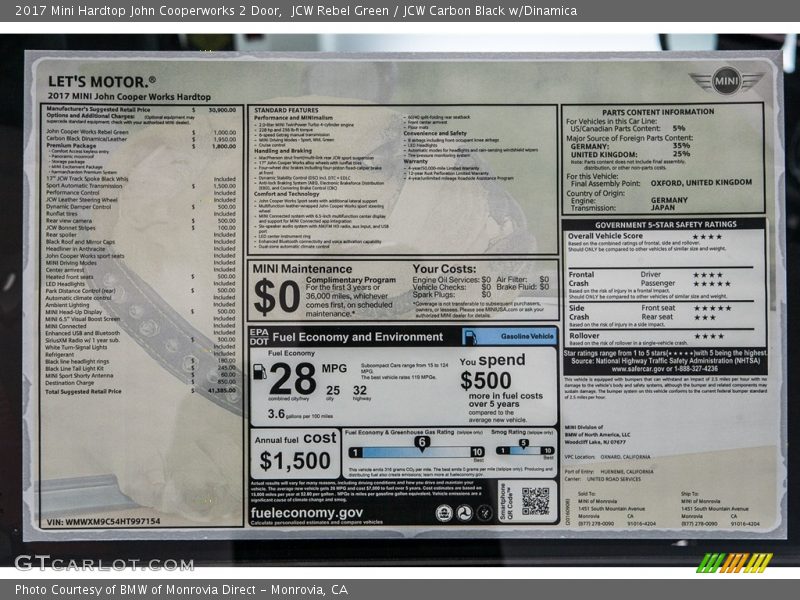Click 'OXFORD, UNITED KINGDOM' assembly point

701,183
